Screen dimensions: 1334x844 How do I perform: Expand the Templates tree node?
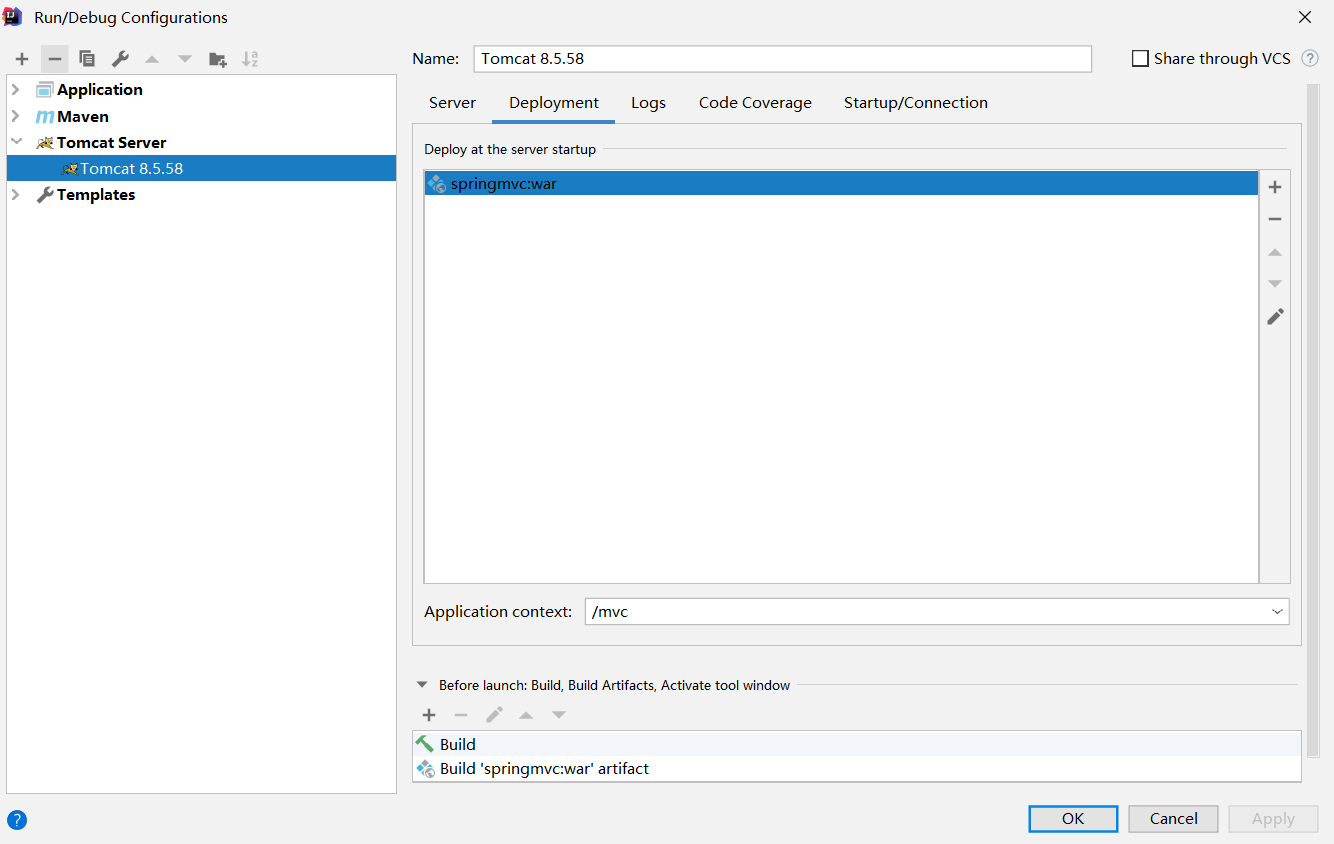(x=16, y=194)
